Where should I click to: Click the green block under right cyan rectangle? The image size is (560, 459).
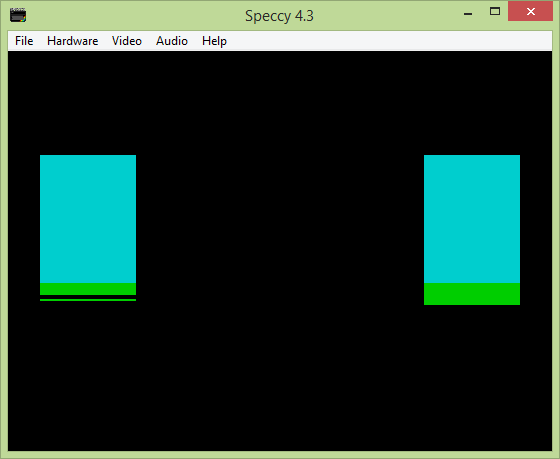472,294
